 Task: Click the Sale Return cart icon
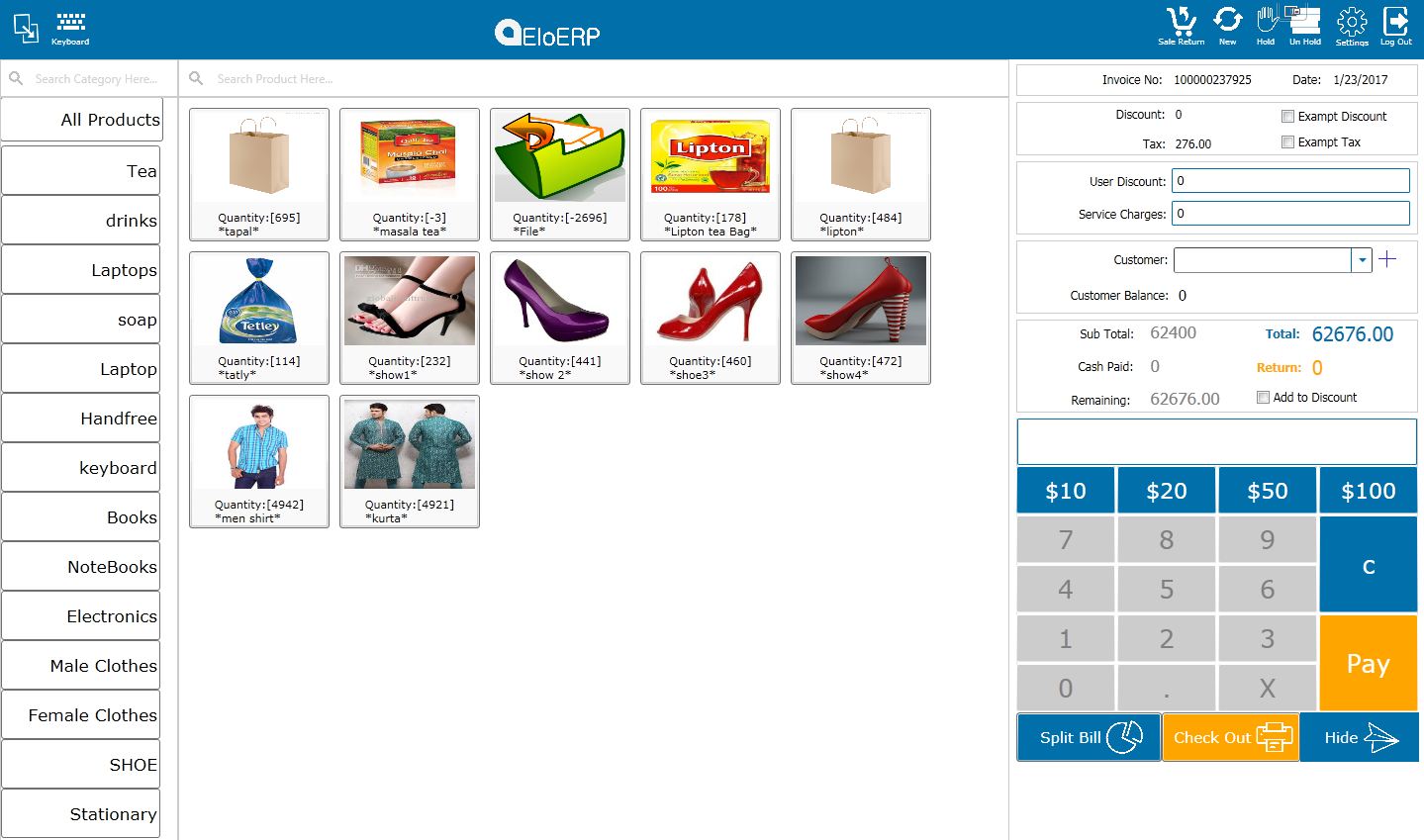(x=1182, y=23)
